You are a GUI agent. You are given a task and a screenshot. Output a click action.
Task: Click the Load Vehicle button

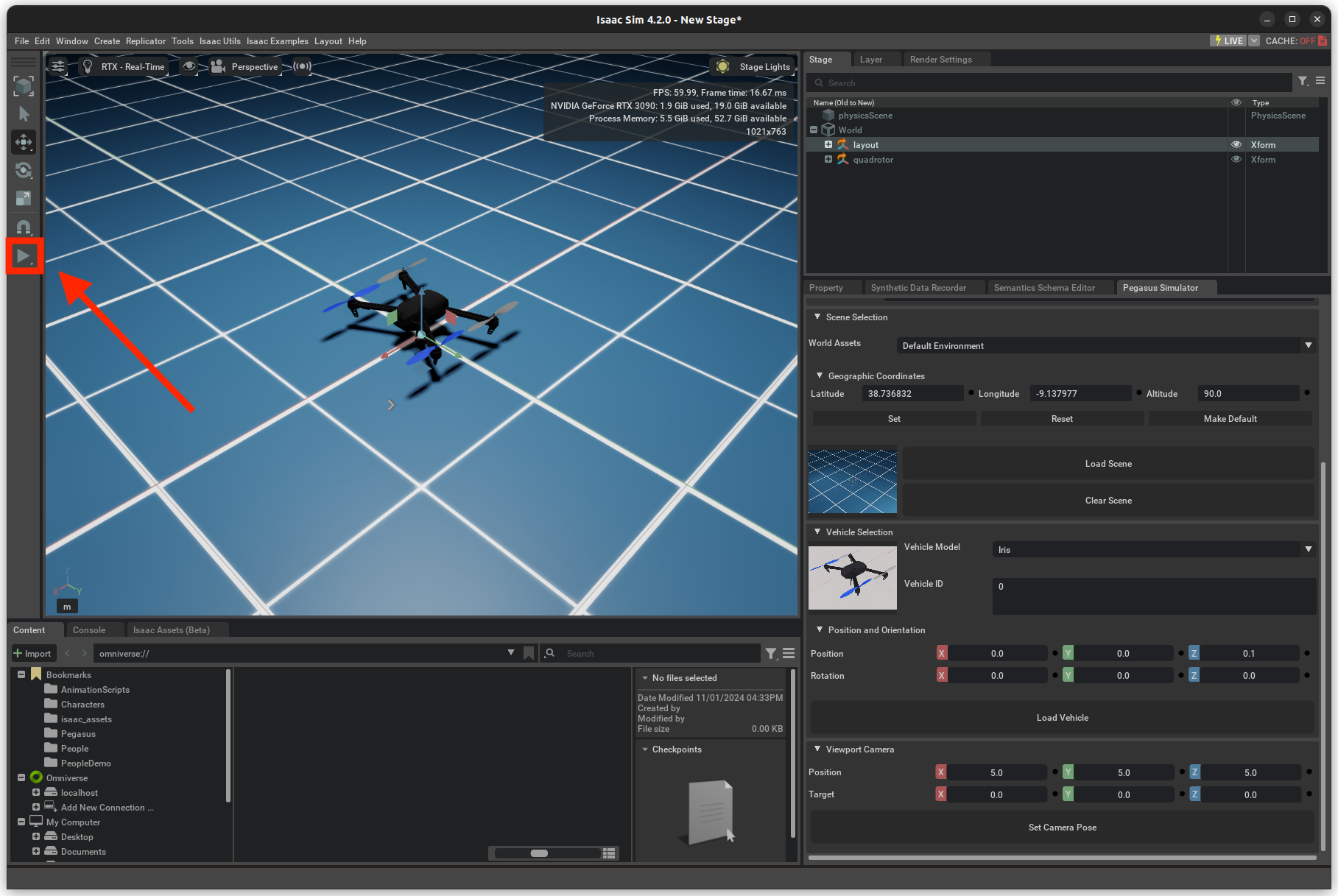tap(1062, 718)
